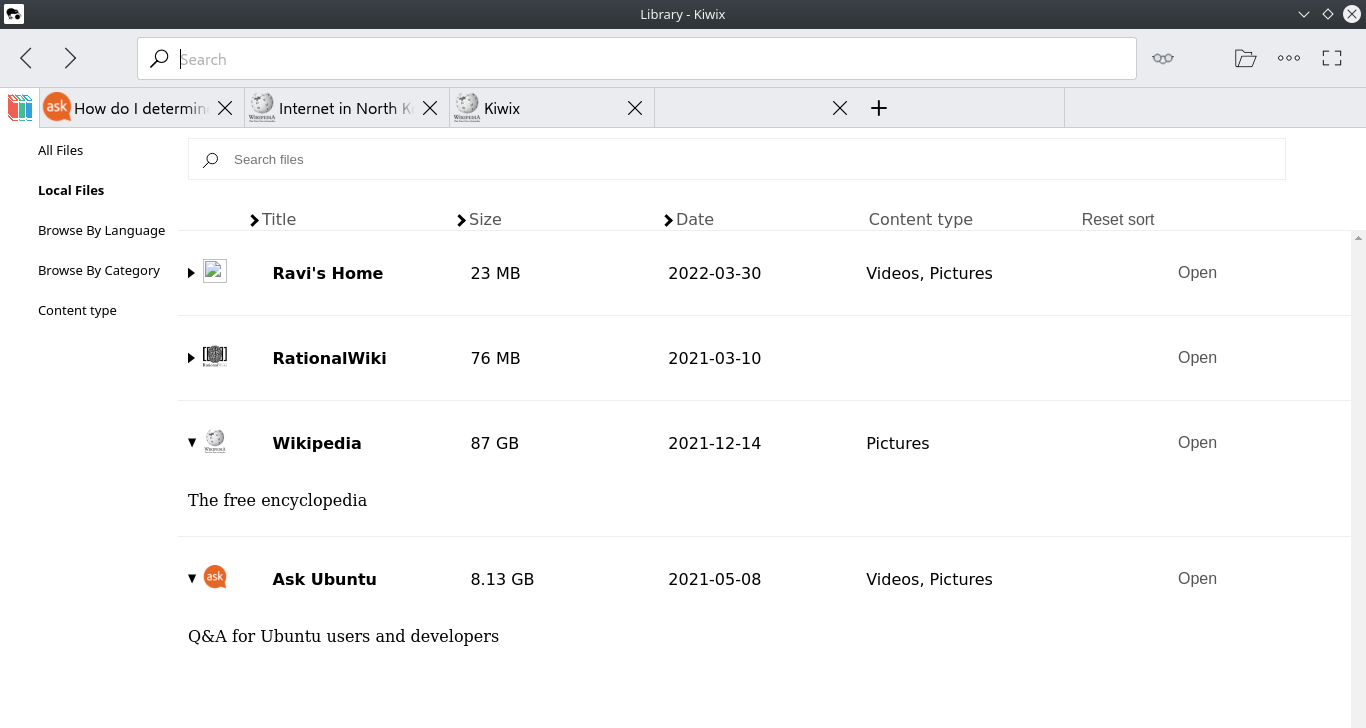This screenshot has width=1366, height=728.
Task: Close the 'How do I determine' tab
Action: tap(225, 108)
